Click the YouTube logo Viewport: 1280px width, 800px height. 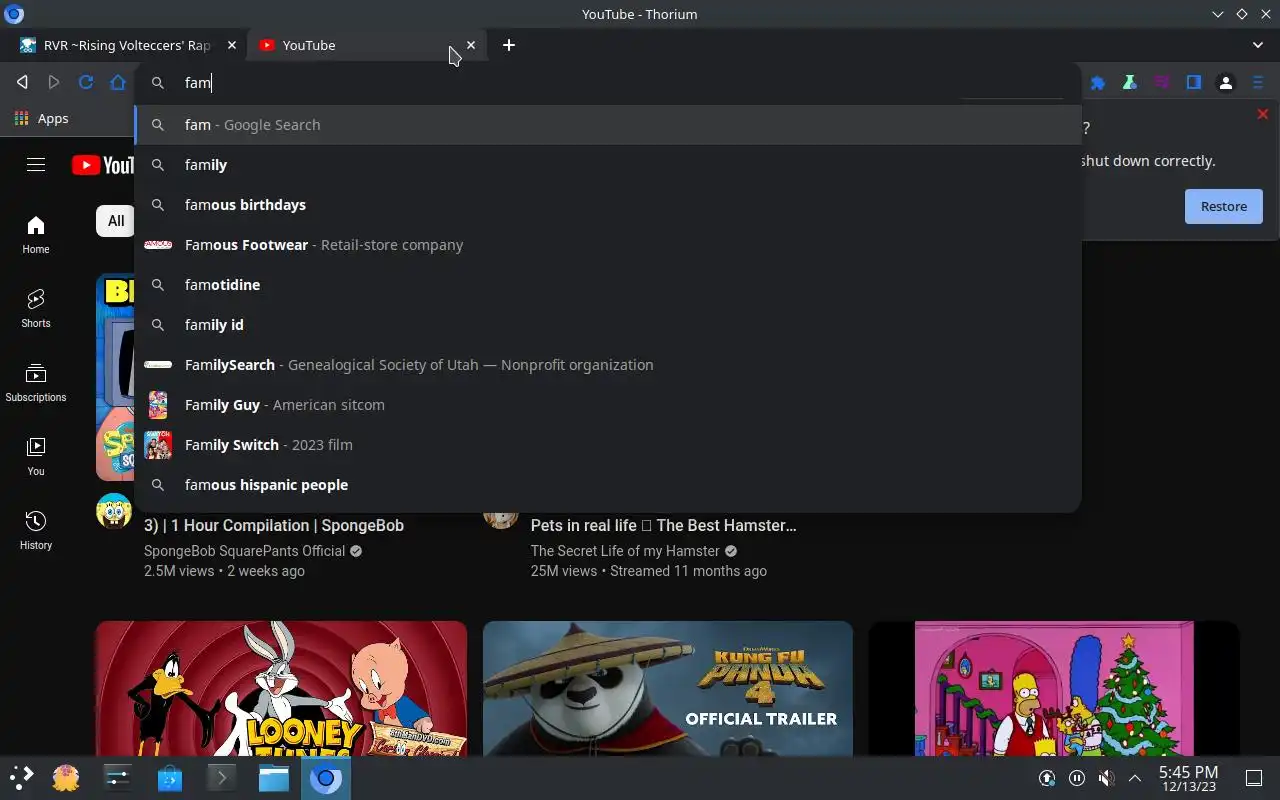point(103,165)
